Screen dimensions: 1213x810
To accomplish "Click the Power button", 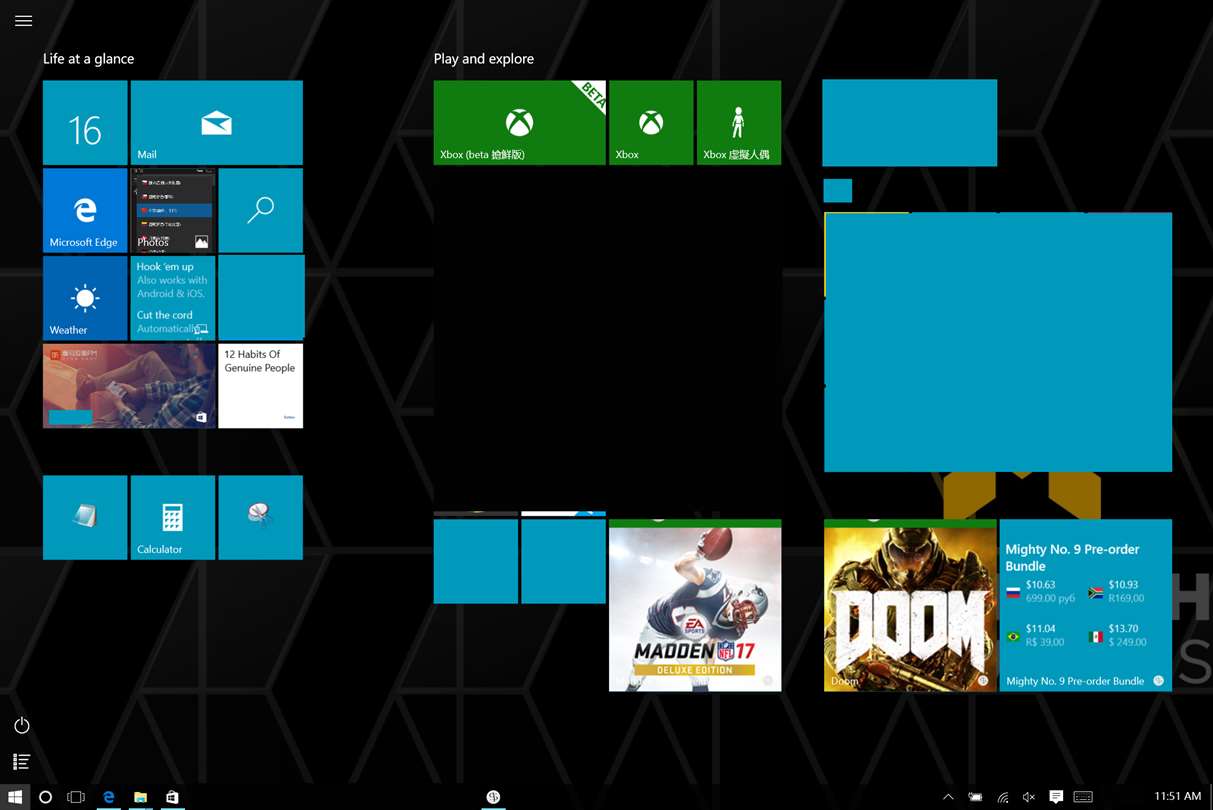I will pos(22,725).
